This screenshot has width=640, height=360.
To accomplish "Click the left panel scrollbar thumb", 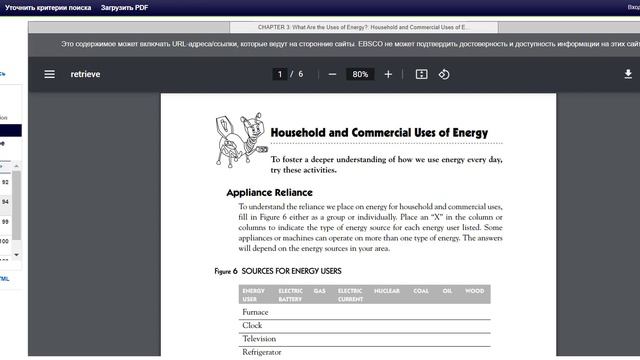I will pyautogui.click(x=16, y=205).
